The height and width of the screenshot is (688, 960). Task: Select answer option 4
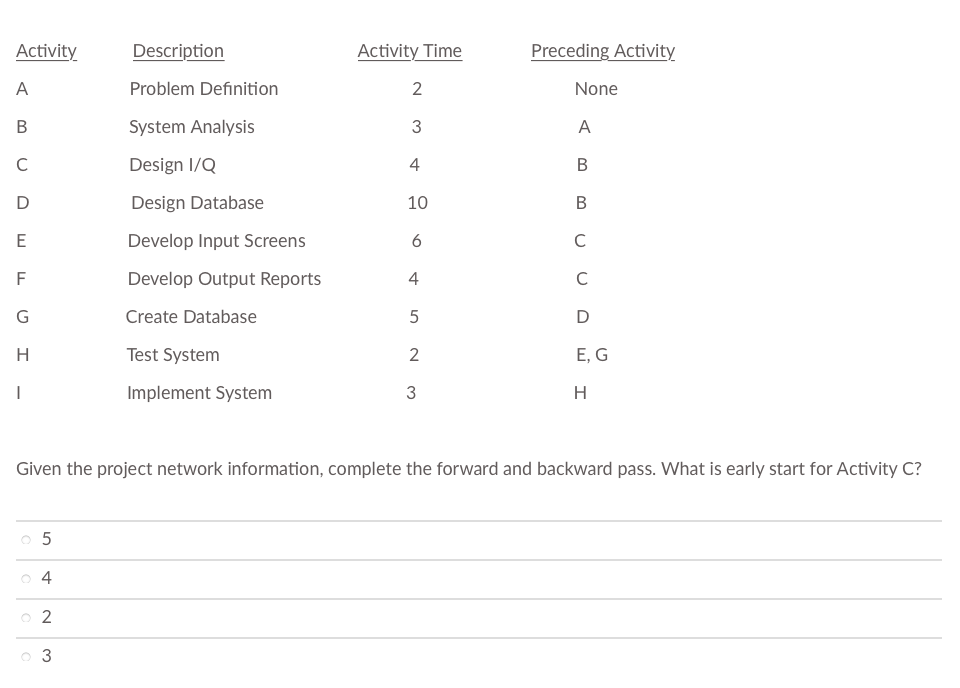[x=46, y=578]
